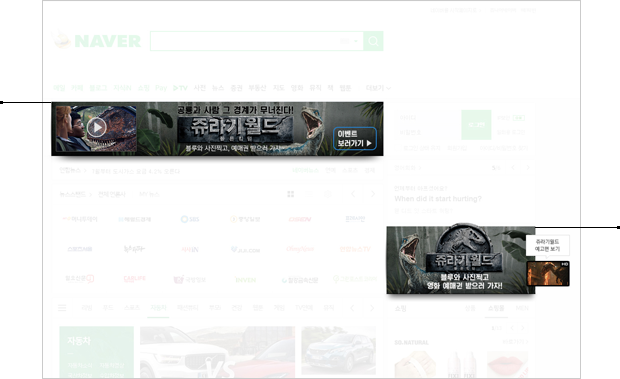Switch newsstand to grid view icon

point(291,194)
